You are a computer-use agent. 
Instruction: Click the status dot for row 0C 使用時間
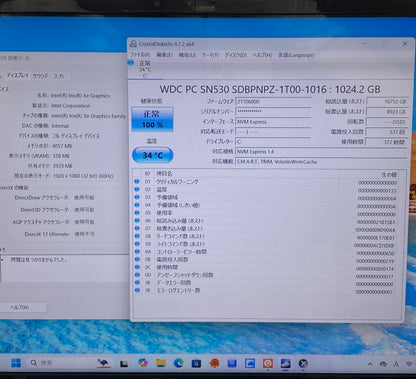(x=137, y=267)
